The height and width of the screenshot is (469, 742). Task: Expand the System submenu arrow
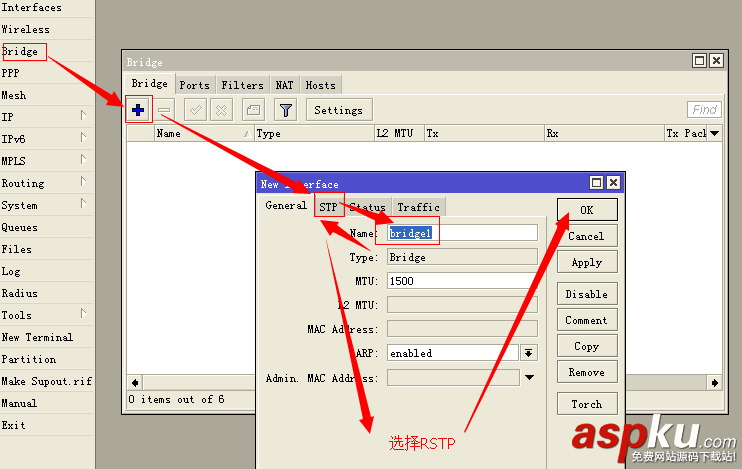83,203
